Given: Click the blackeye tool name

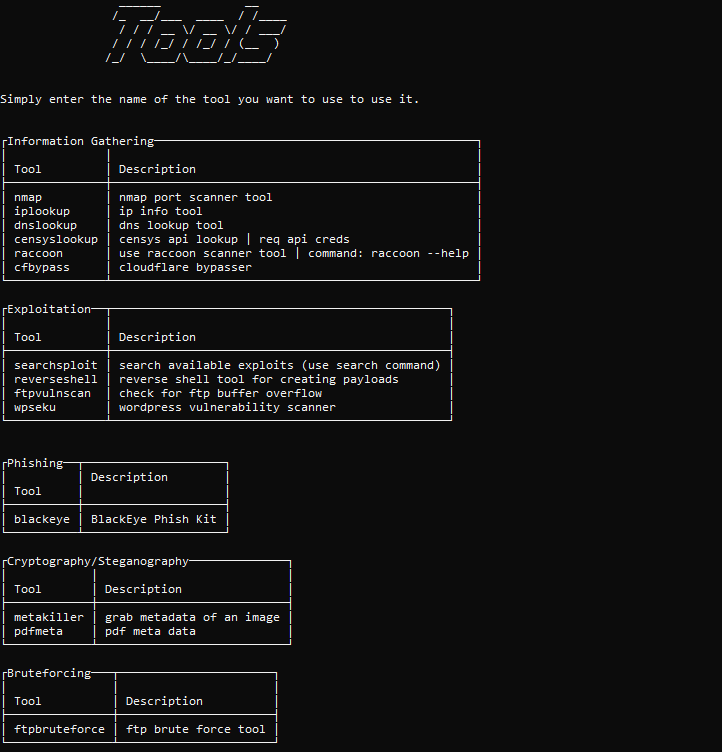Looking at the screenshot, I should coord(42,520).
